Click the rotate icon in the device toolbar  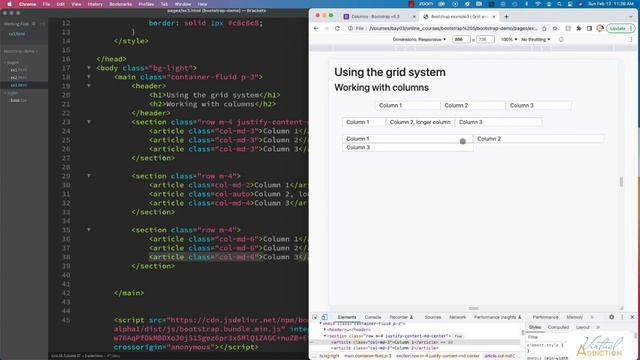pyautogui.click(x=561, y=40)
